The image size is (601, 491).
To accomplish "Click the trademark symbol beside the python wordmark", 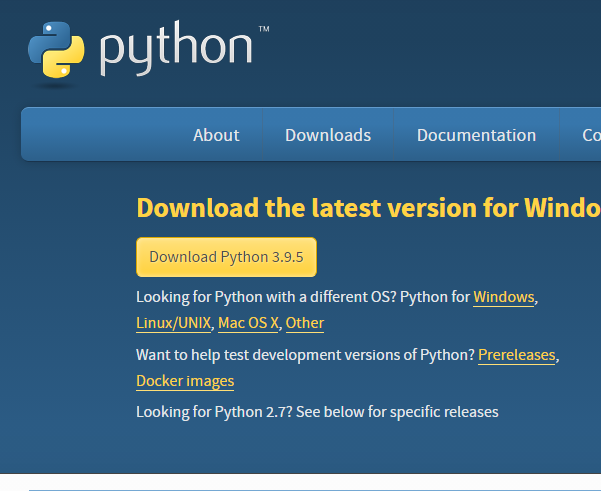I will (264, 30).
